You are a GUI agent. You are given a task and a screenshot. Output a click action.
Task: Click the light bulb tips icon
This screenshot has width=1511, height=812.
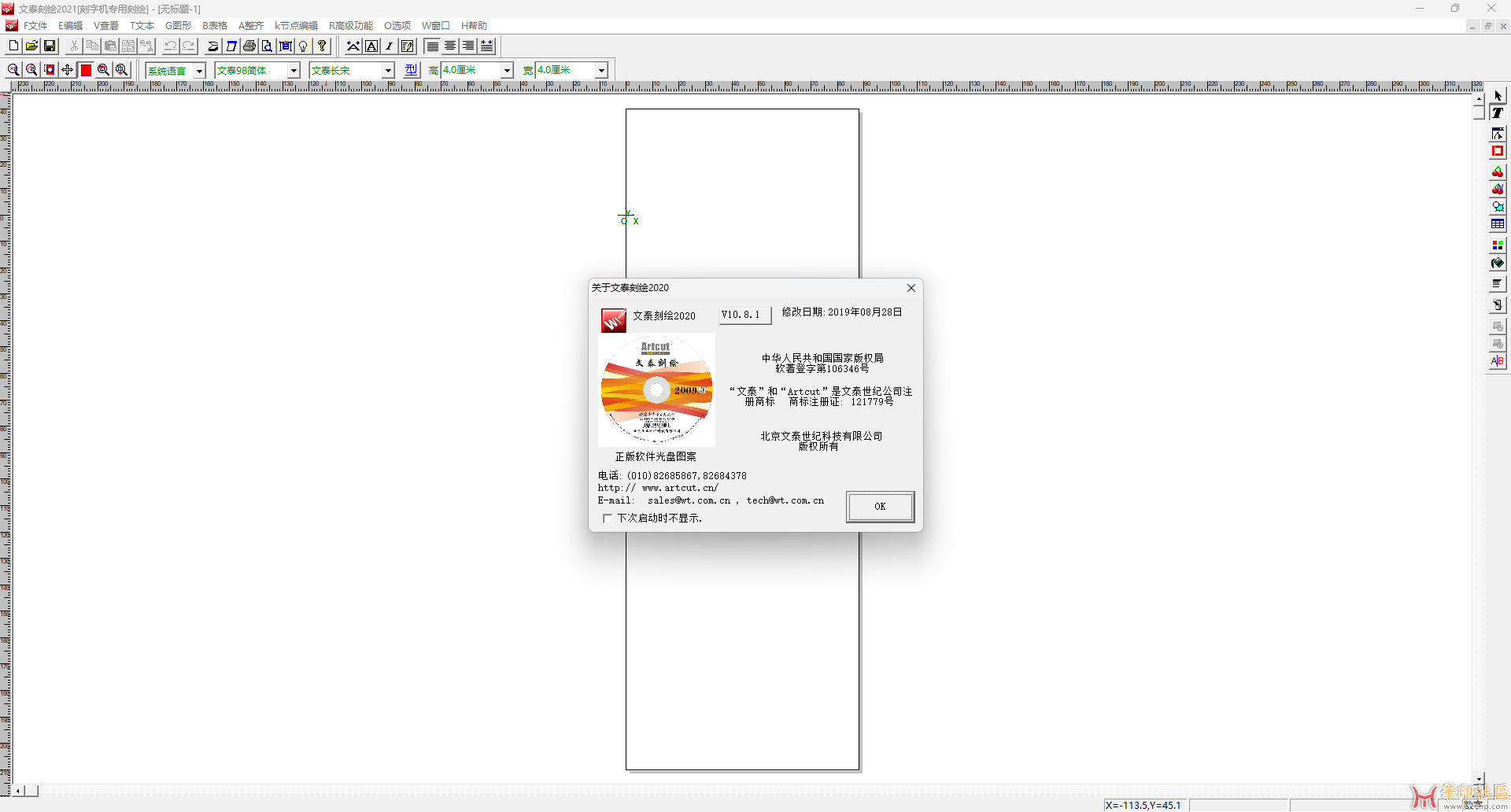[304, 46]
